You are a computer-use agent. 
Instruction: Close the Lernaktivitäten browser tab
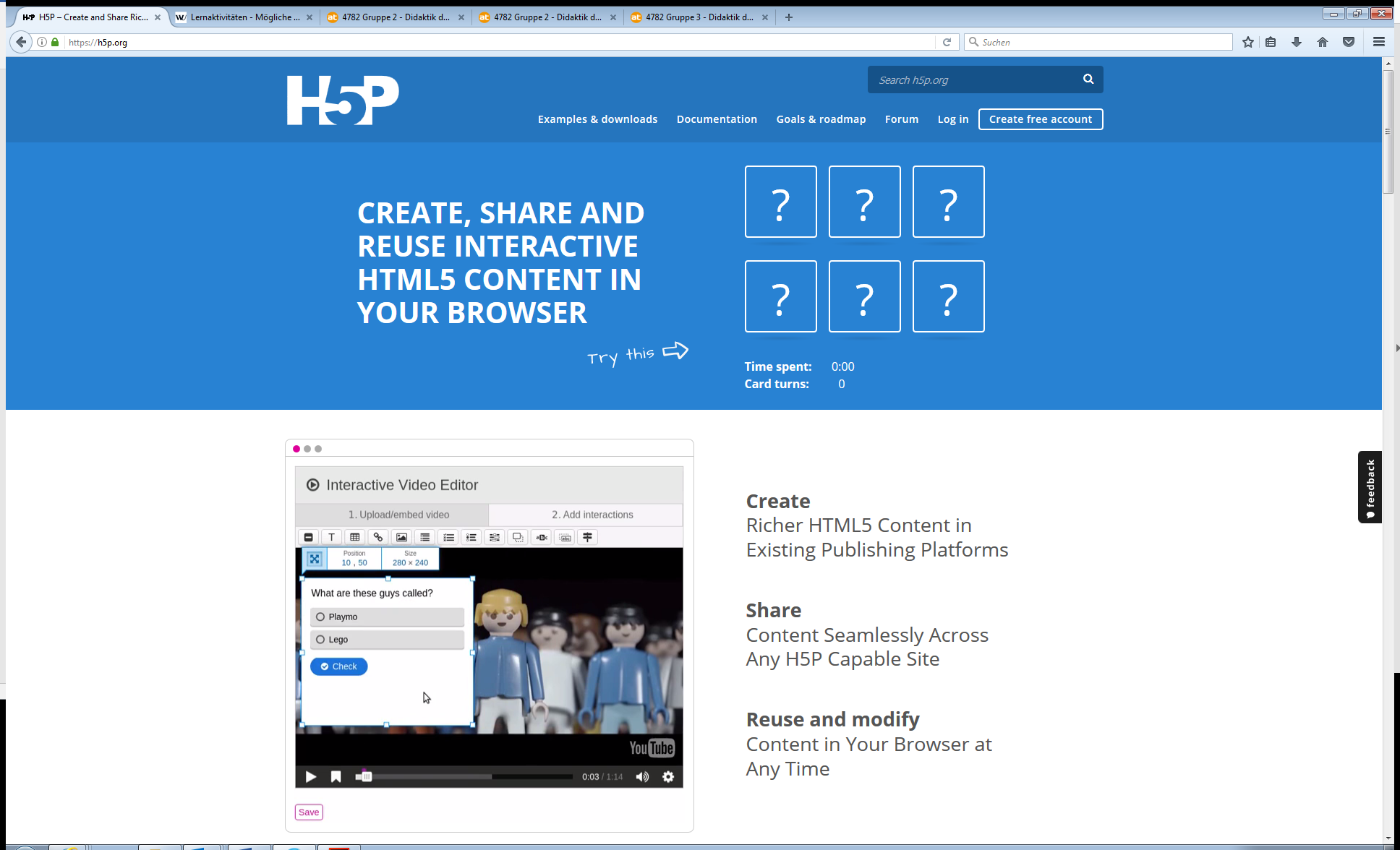coord(310,17)
